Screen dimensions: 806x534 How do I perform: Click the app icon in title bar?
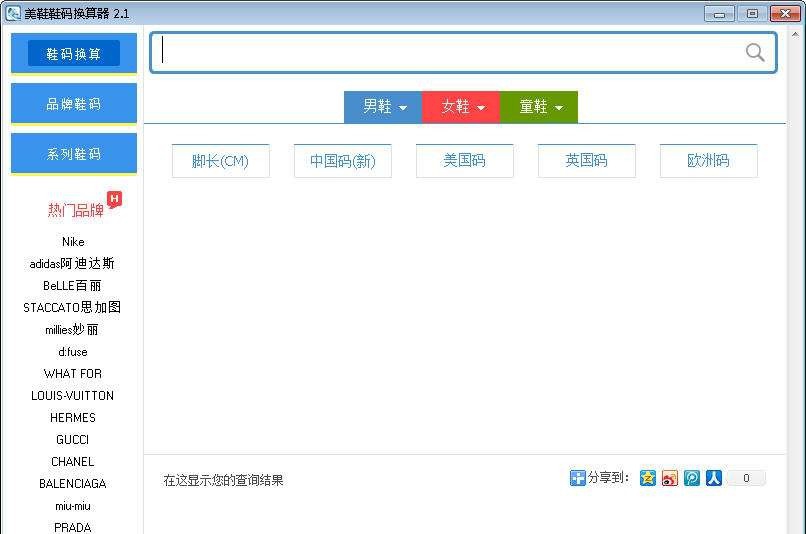coord(13,13)
